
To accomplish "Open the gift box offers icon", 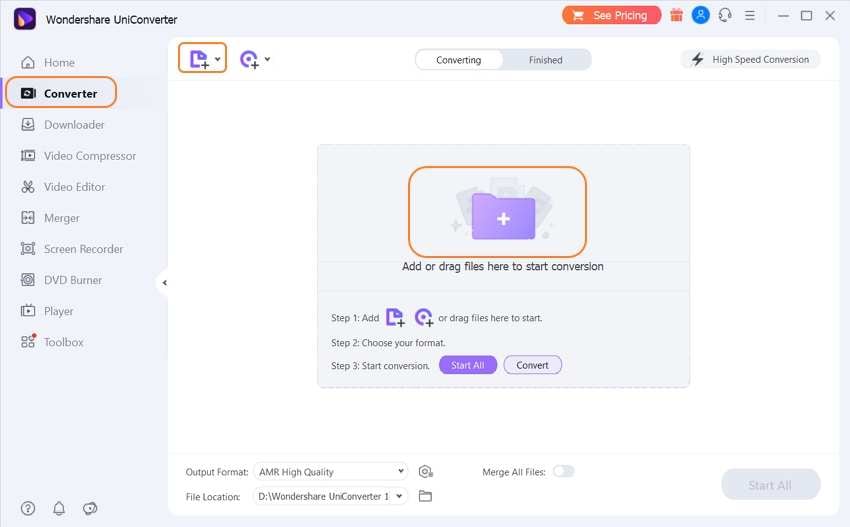I will (676, 15).
